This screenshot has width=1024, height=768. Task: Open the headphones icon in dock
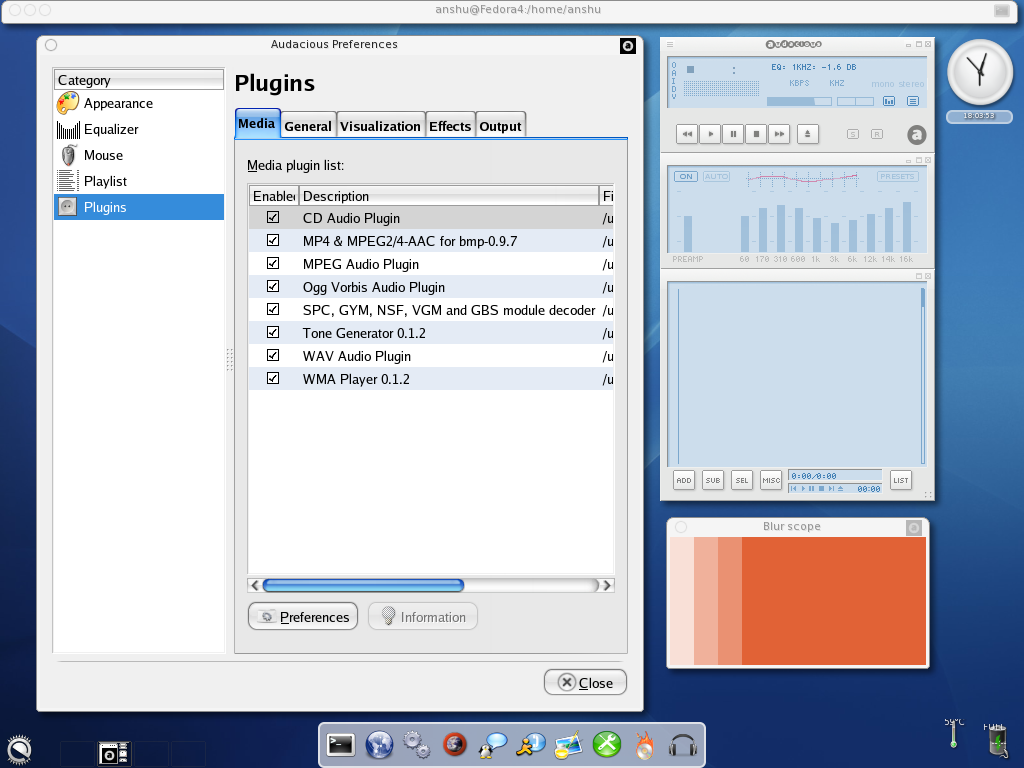(682, 745)
